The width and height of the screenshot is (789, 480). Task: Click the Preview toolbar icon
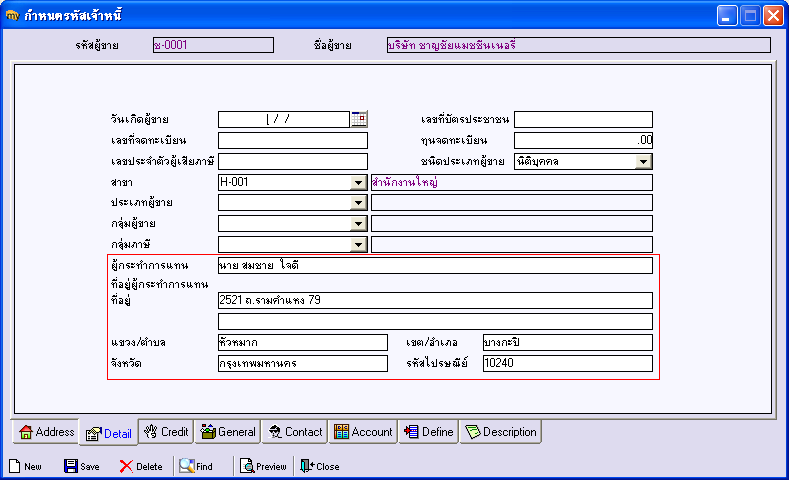[x=246, y=466]
